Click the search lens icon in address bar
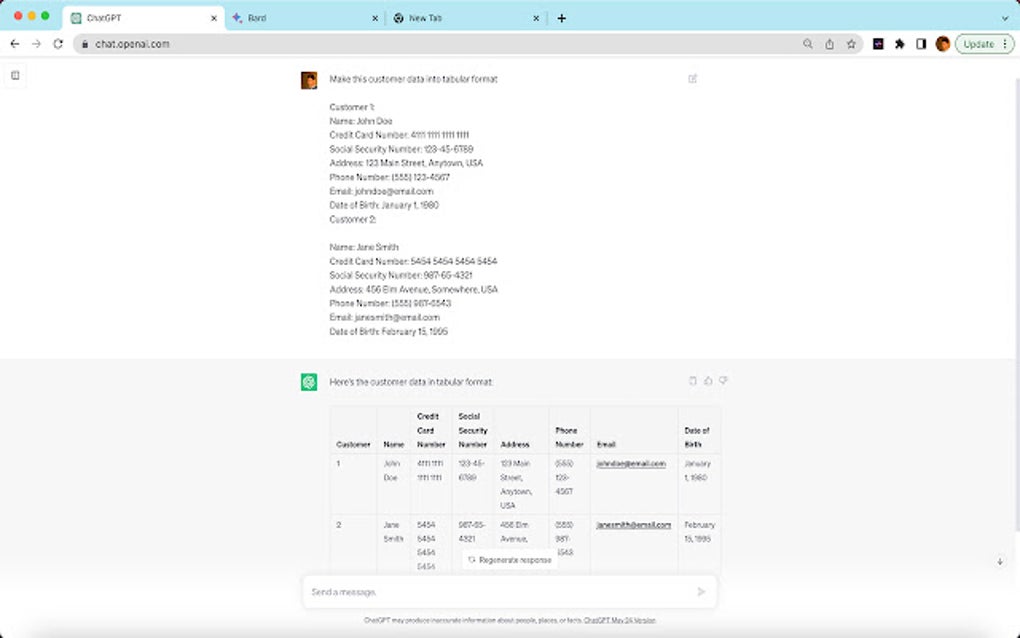 pos(809,44)
